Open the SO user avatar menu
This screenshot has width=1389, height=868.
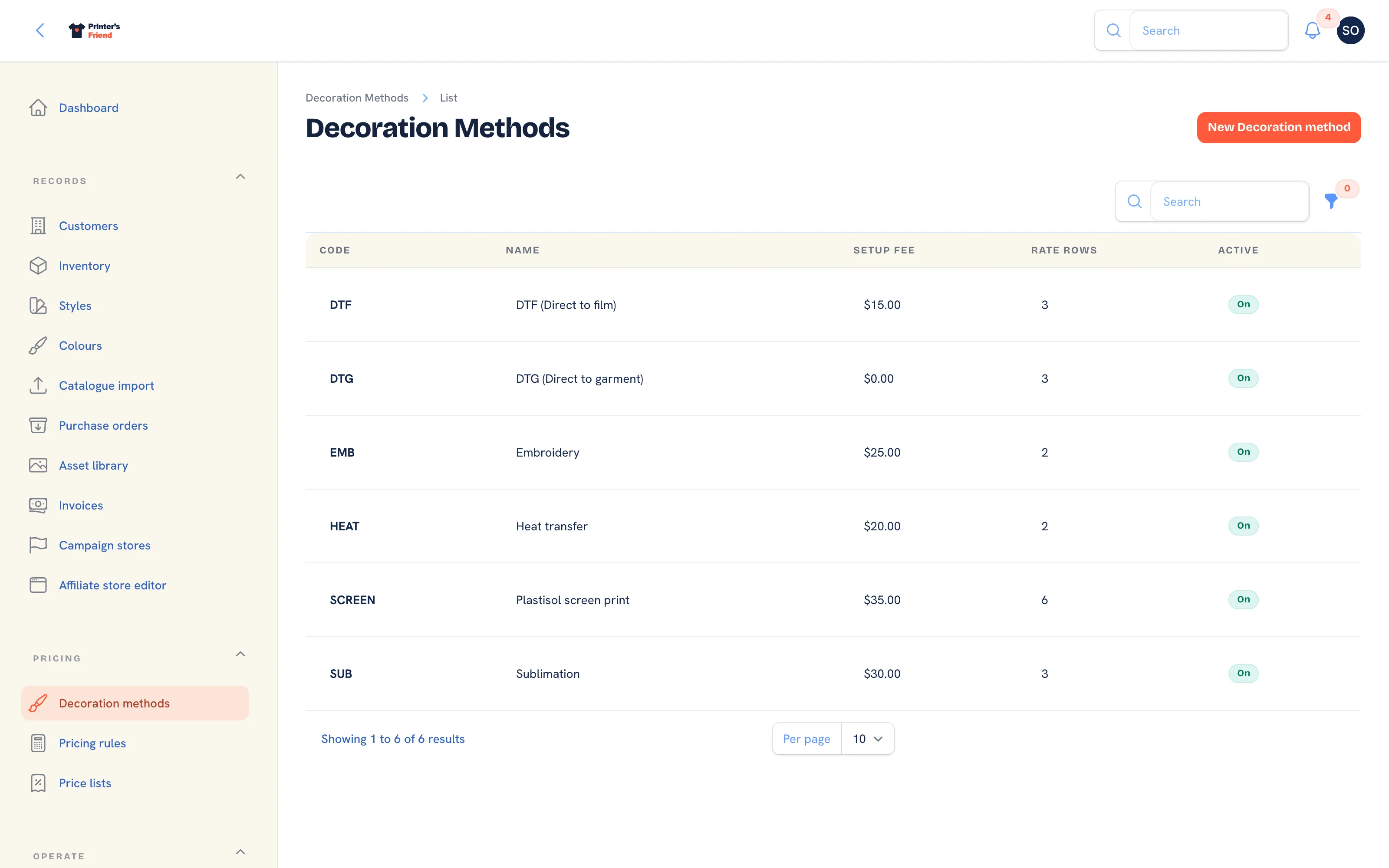pos(1350,30)
